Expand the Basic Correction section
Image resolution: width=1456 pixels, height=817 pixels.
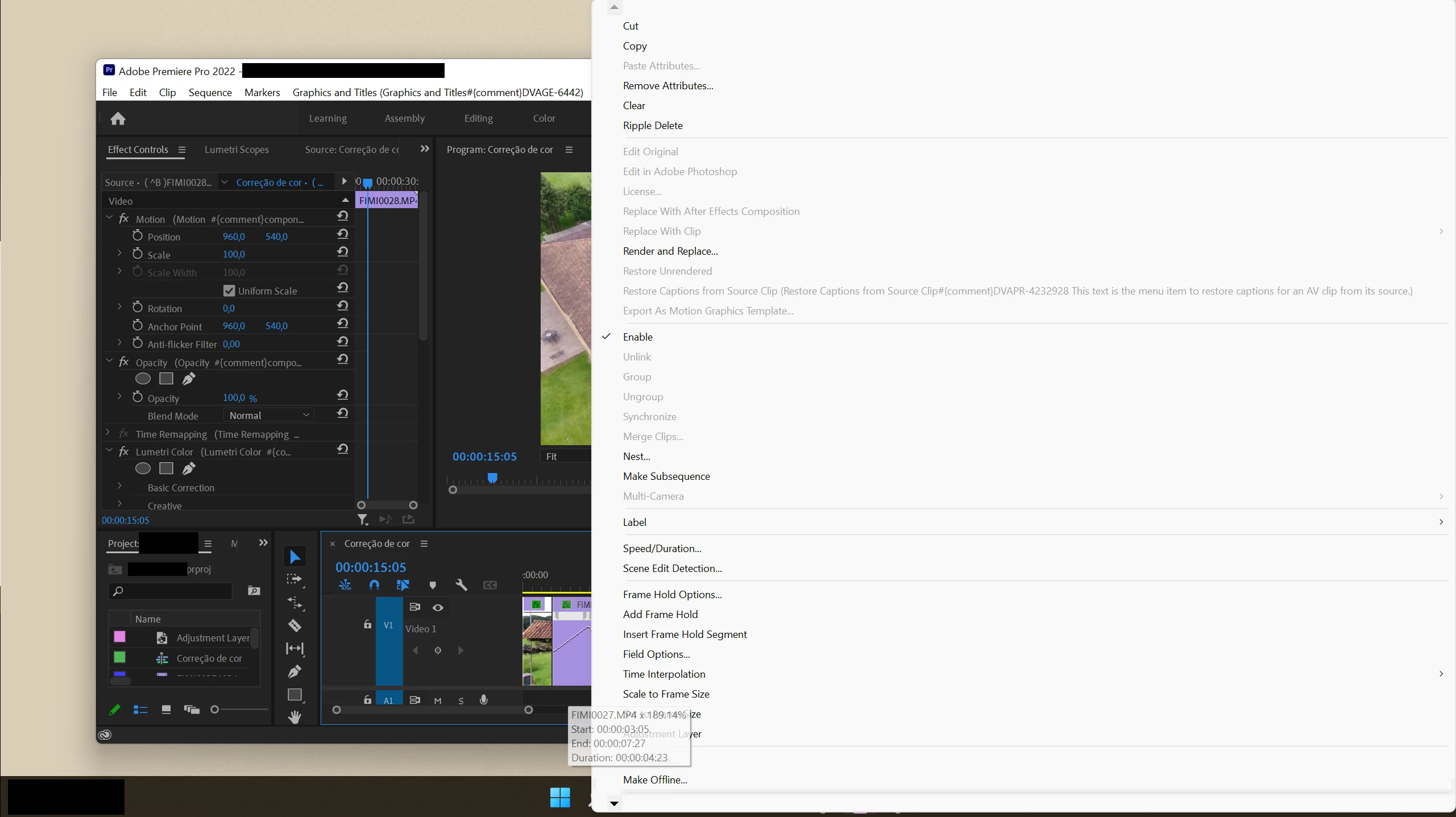pos(119,486)
